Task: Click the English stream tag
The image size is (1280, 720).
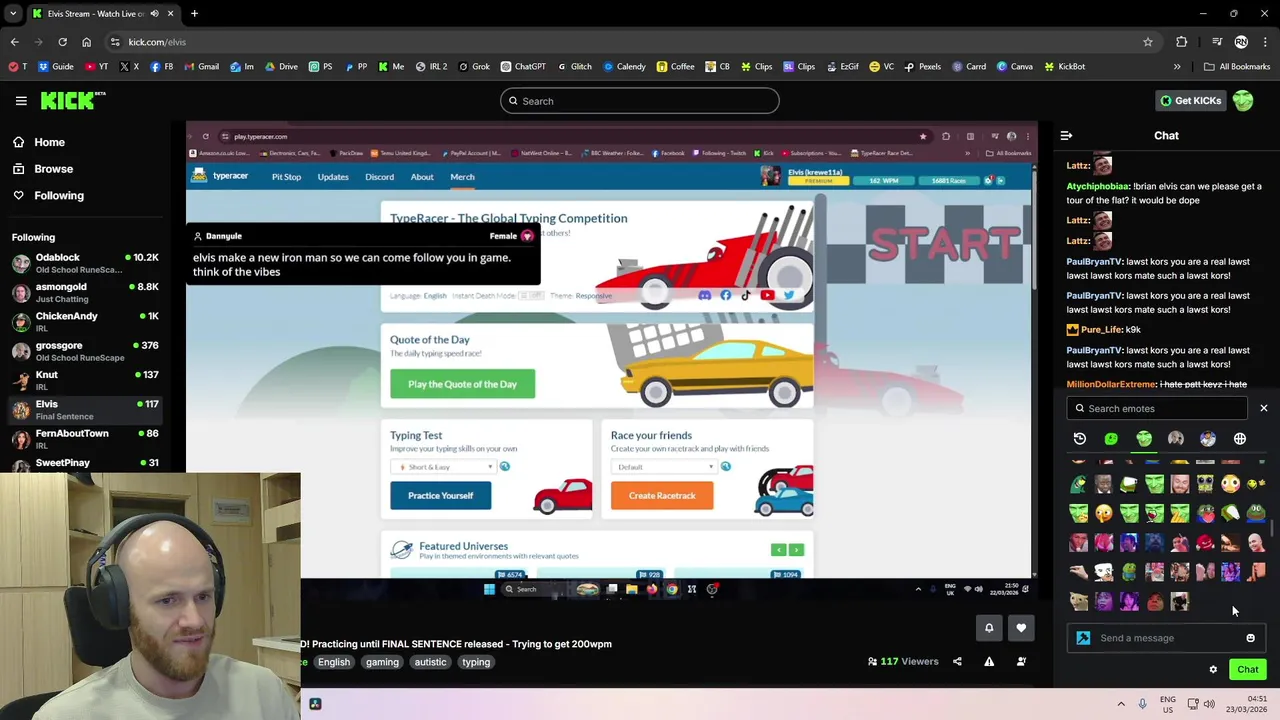Action: (x=334, y=662)
